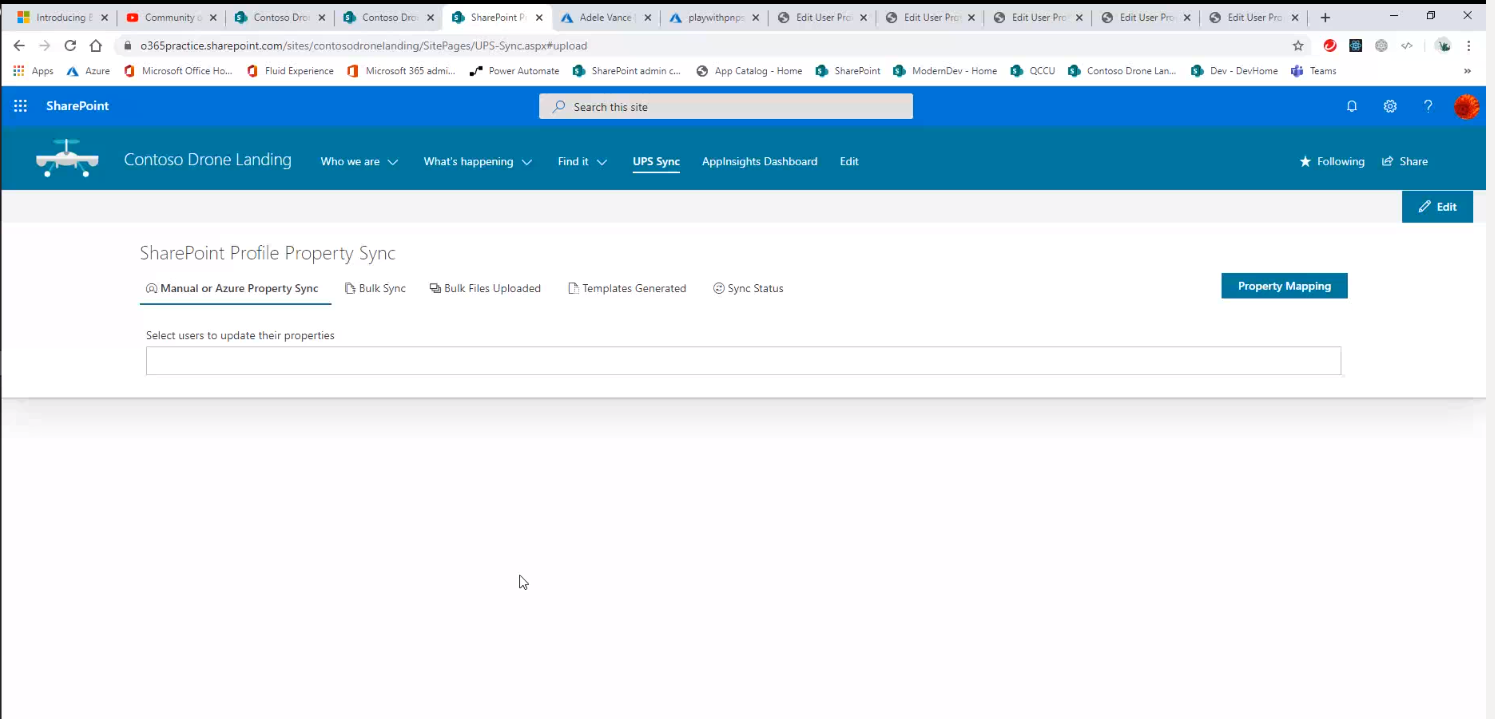Open SharePoint notifications bell
The image size is (1495, 719).
pos(1352,106)
